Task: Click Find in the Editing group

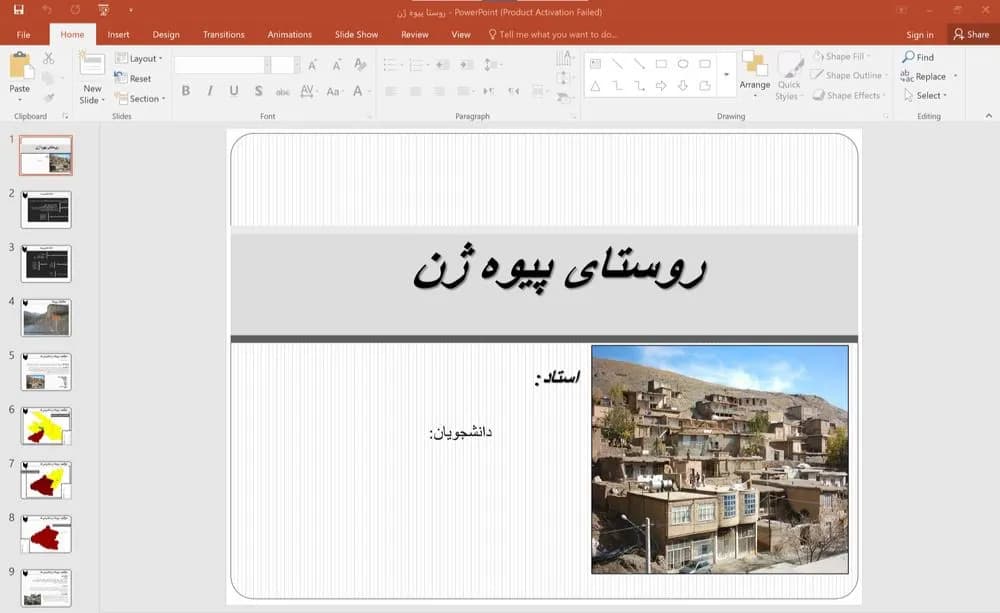Action: [918, 57]
